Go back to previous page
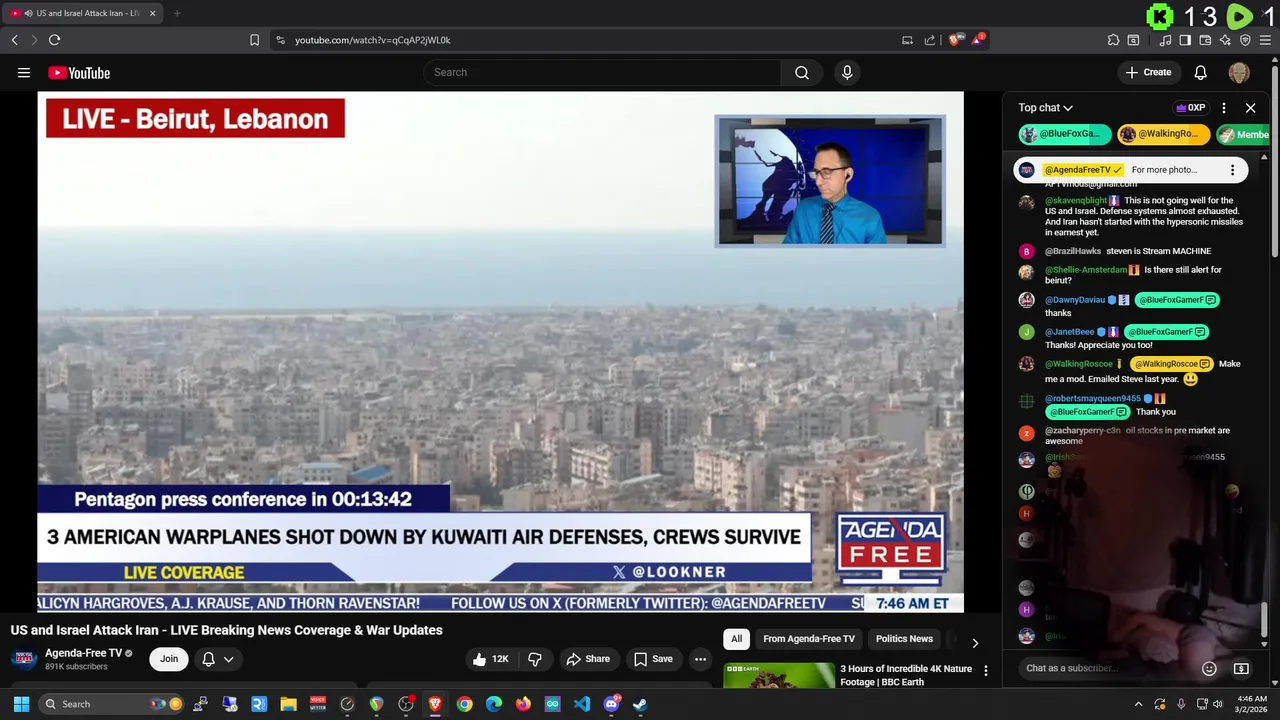 [x=14, y=40]
